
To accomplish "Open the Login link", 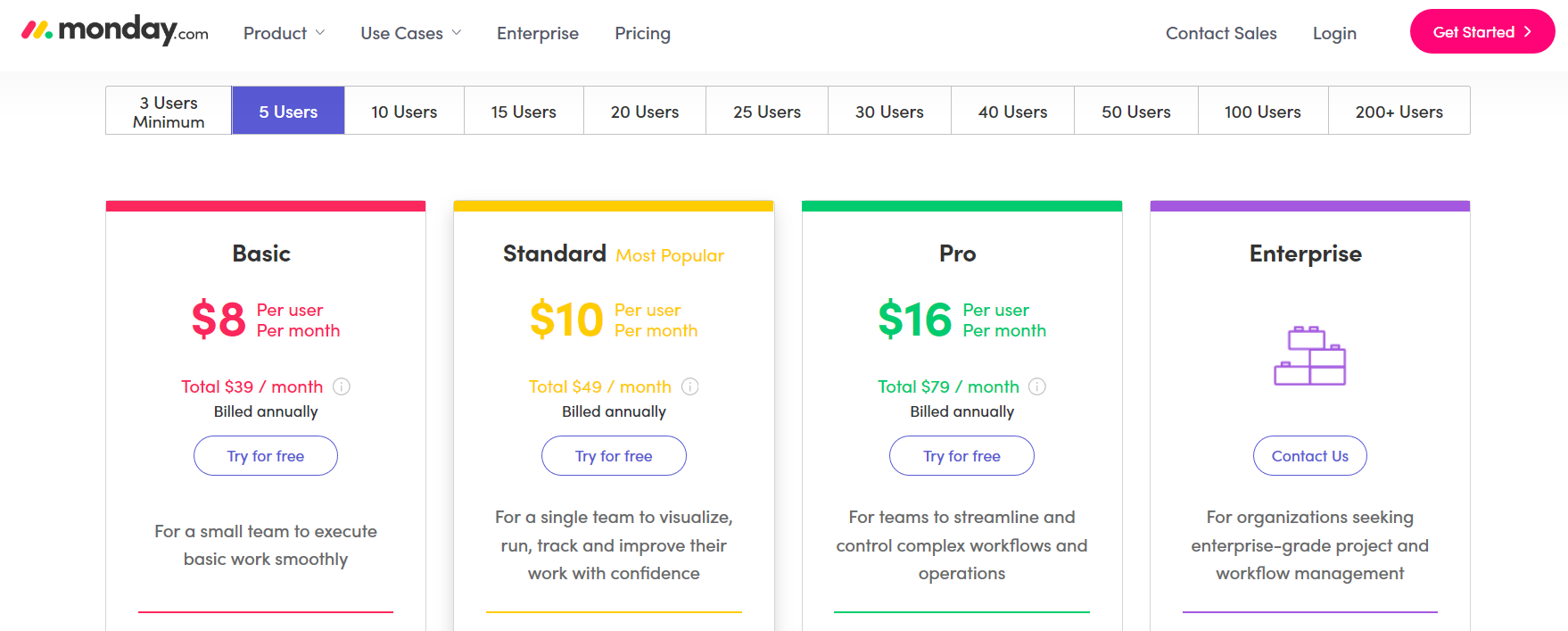I will tap(1334, 33).
